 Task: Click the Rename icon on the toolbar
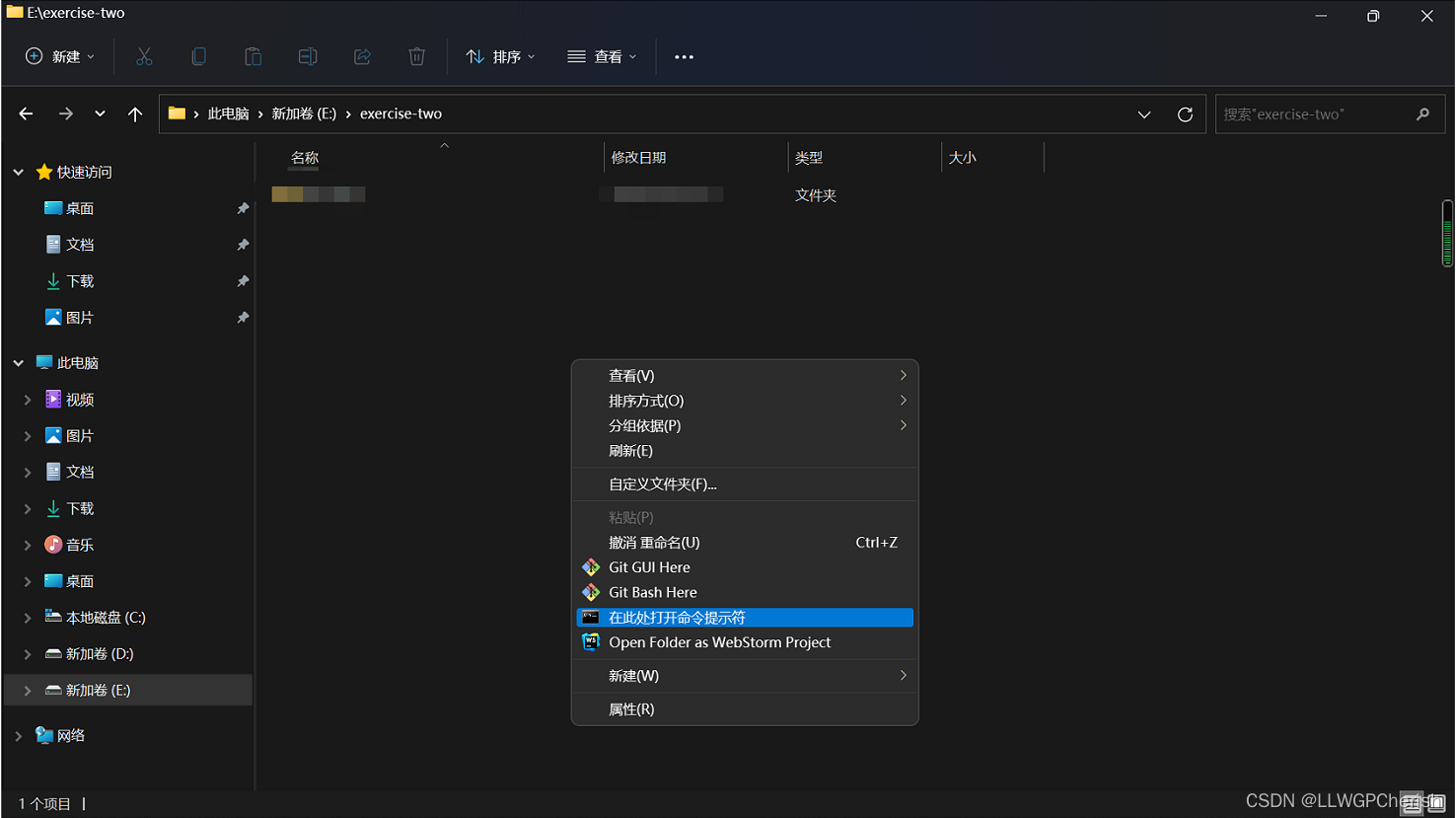point(307,56)
